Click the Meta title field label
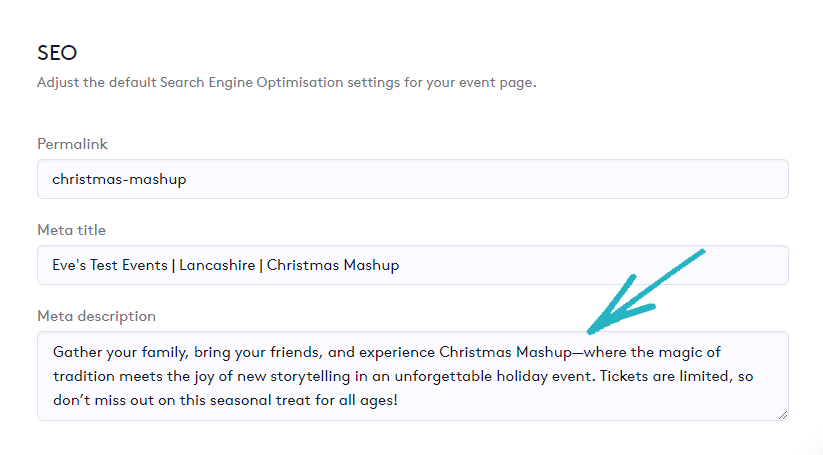This screenshot has height=455, width=823. pos(71,230)
